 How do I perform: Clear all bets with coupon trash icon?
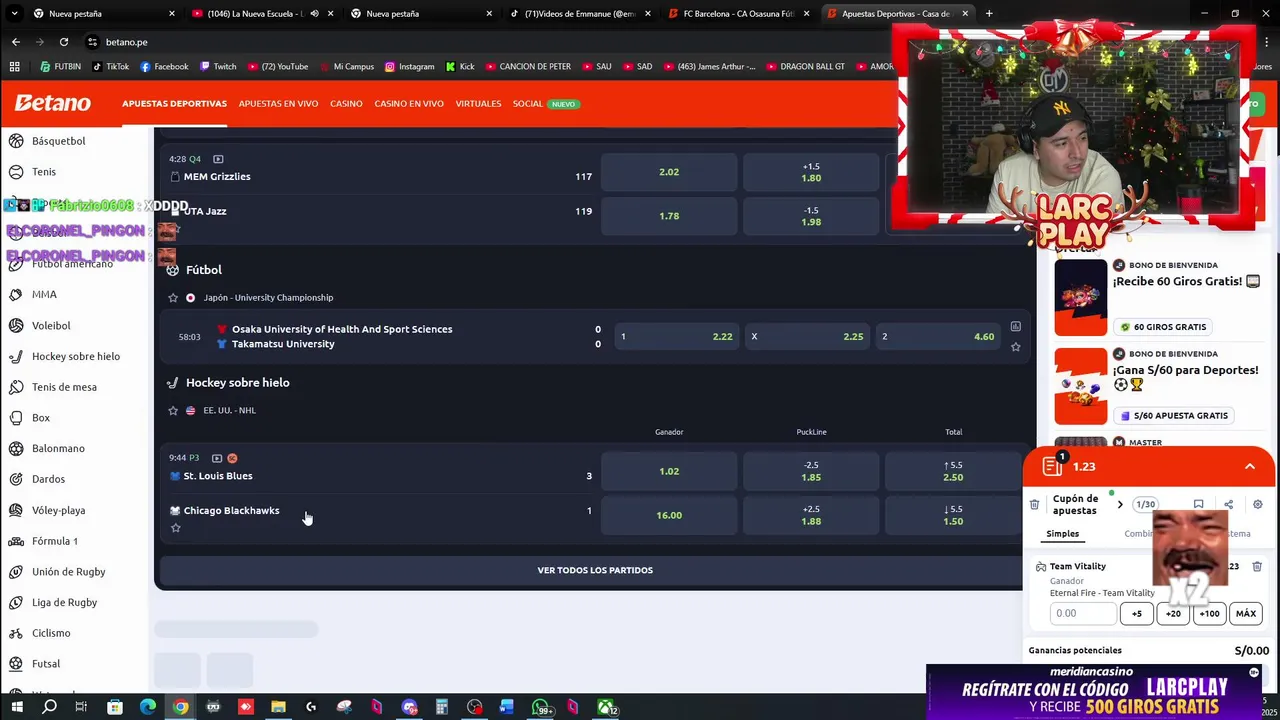coord(1034,505)
